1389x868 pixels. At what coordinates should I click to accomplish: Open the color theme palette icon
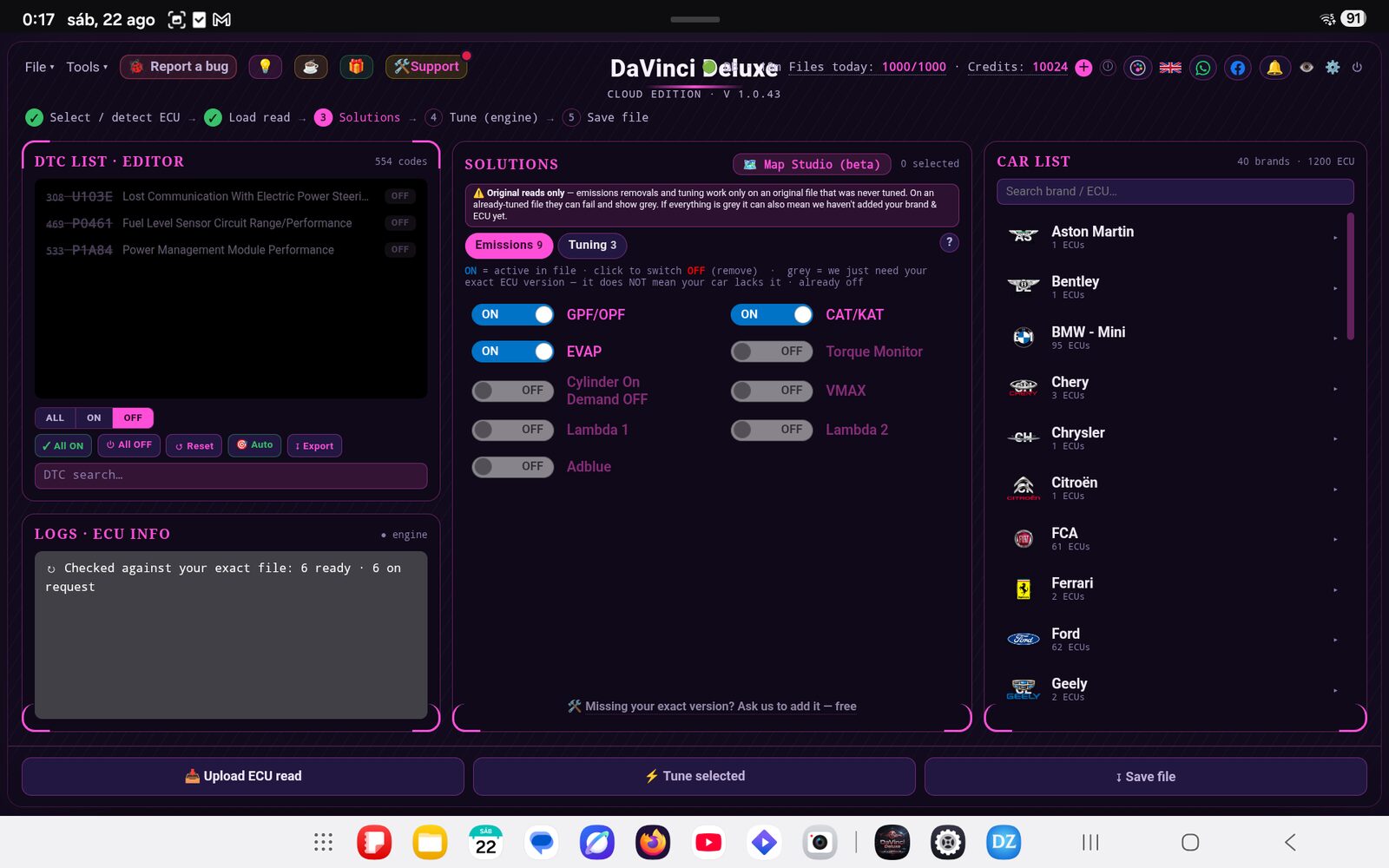coord(1137,68)
